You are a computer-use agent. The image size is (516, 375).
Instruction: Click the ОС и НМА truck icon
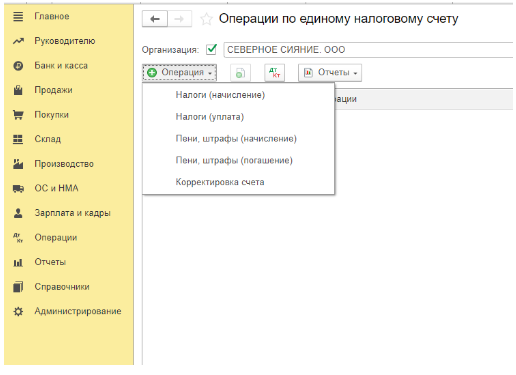click(18, 188)
